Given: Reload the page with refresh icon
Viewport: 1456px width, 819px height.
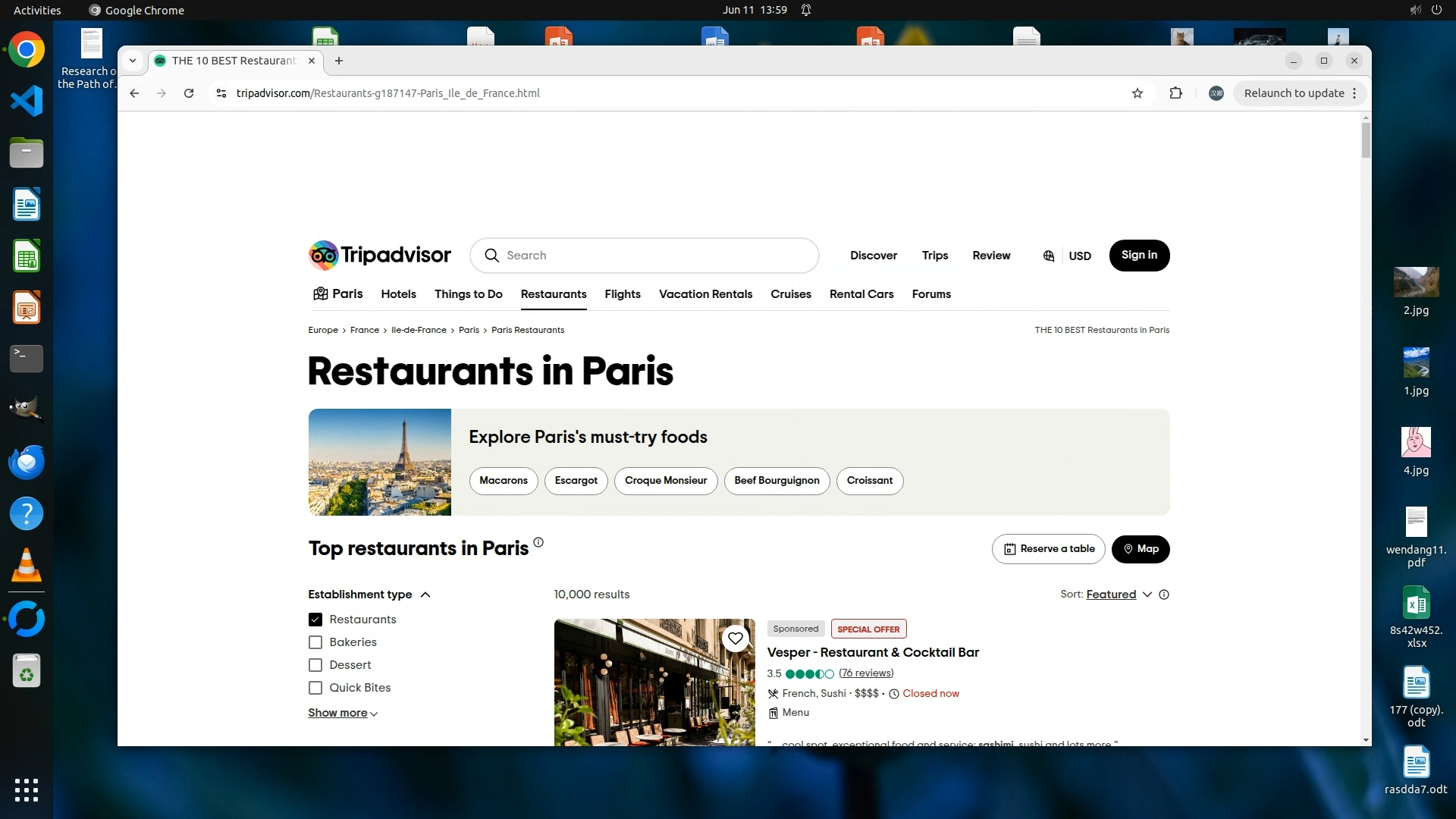Looking at the screenshot, I should pyautogui.click(x=189, y=93).
